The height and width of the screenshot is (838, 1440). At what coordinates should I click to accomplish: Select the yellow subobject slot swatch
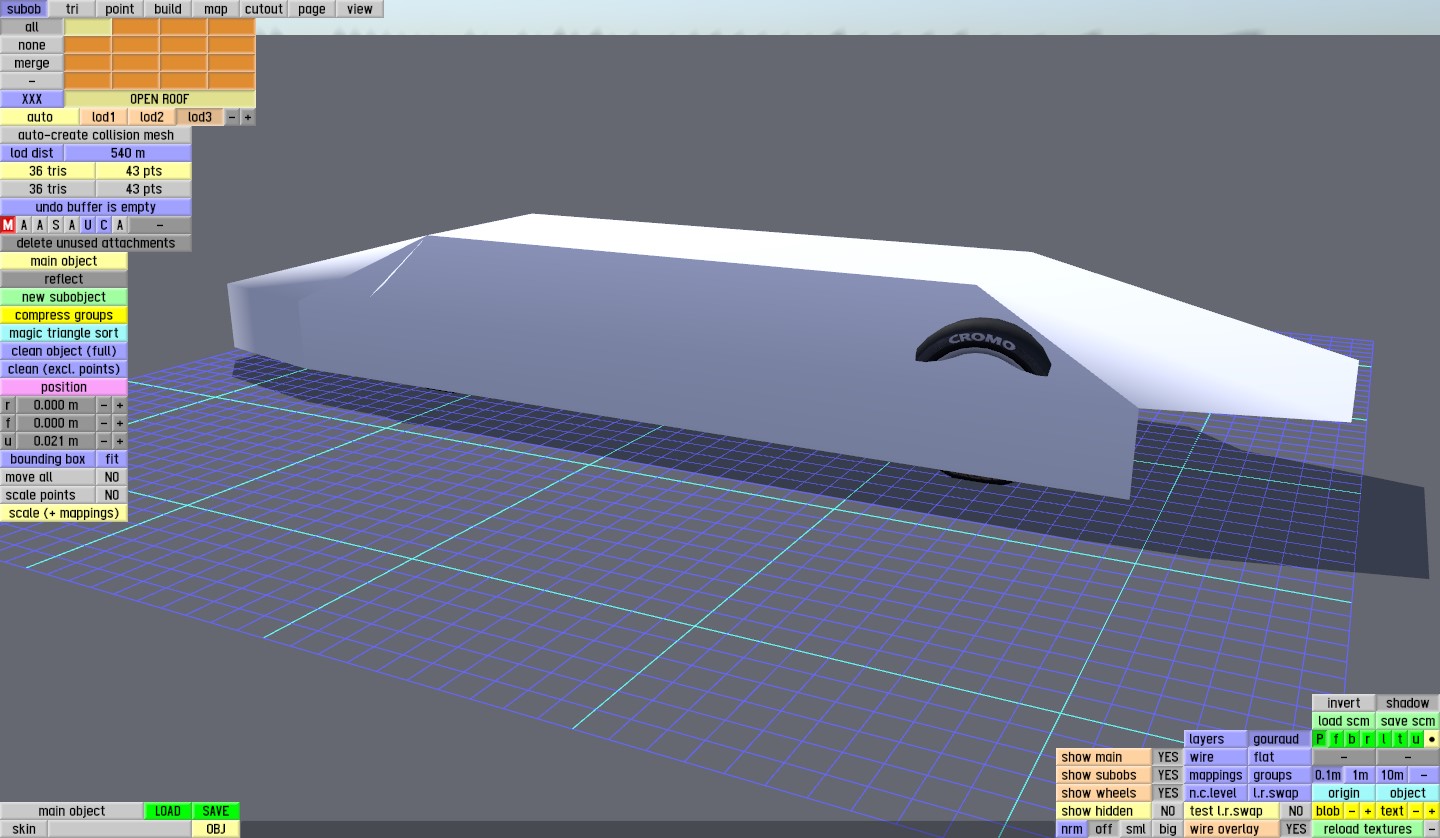coord(88,27)
